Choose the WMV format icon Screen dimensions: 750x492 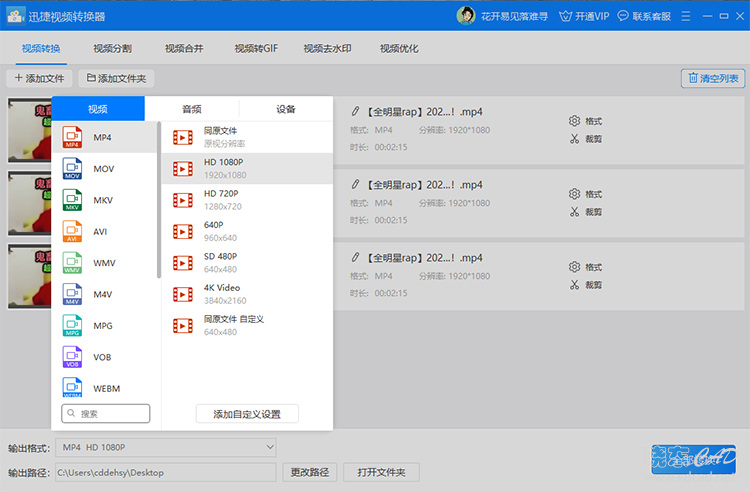point(72,263)
